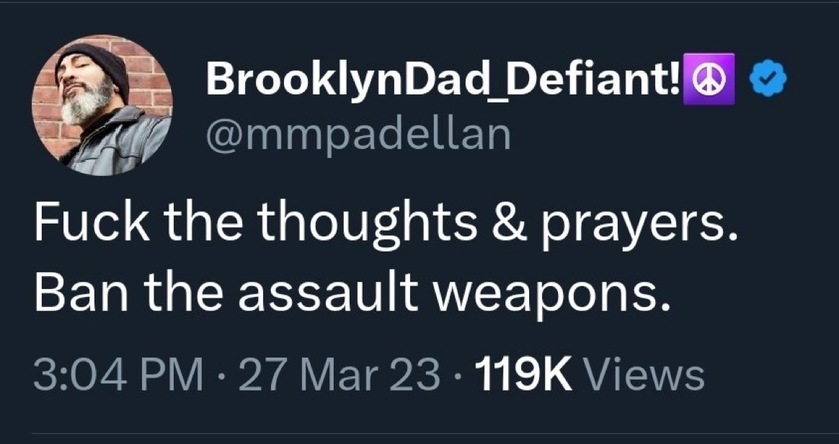The width and height of the screenshot is (839, 444).
Task: Click the first word of the tweet
Action: [91, 223]
